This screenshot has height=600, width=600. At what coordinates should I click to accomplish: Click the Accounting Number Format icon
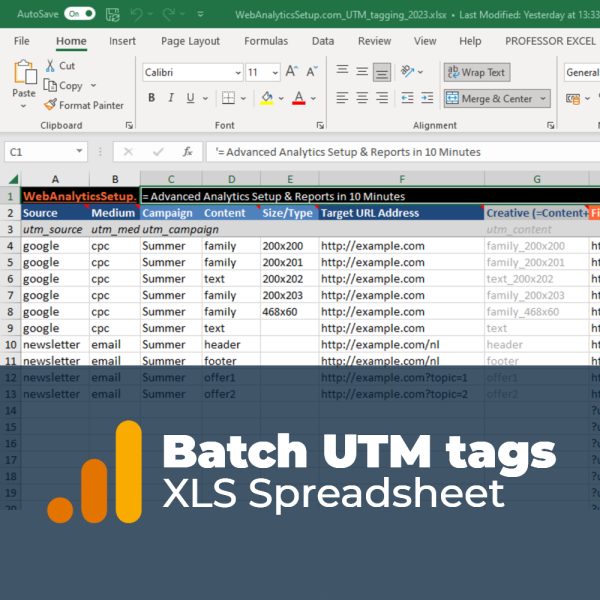pos(573,99)
